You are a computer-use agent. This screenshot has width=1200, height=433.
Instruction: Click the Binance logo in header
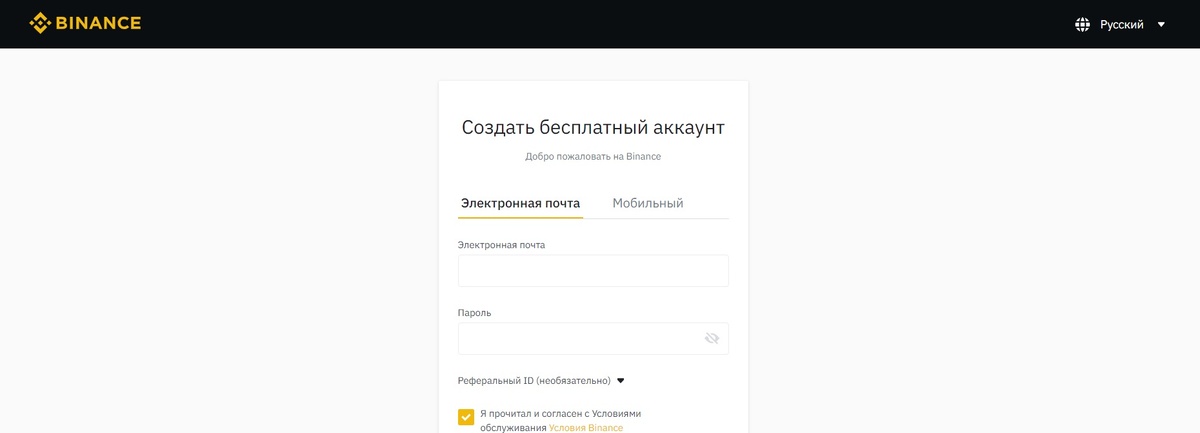pyautogui.click(x=85, y=23)
